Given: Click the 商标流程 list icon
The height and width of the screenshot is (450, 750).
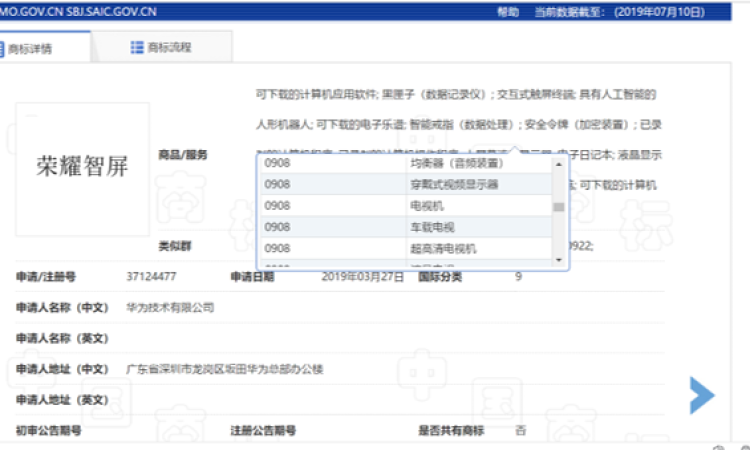Looking at the screenshot, I should click(137, 47).
